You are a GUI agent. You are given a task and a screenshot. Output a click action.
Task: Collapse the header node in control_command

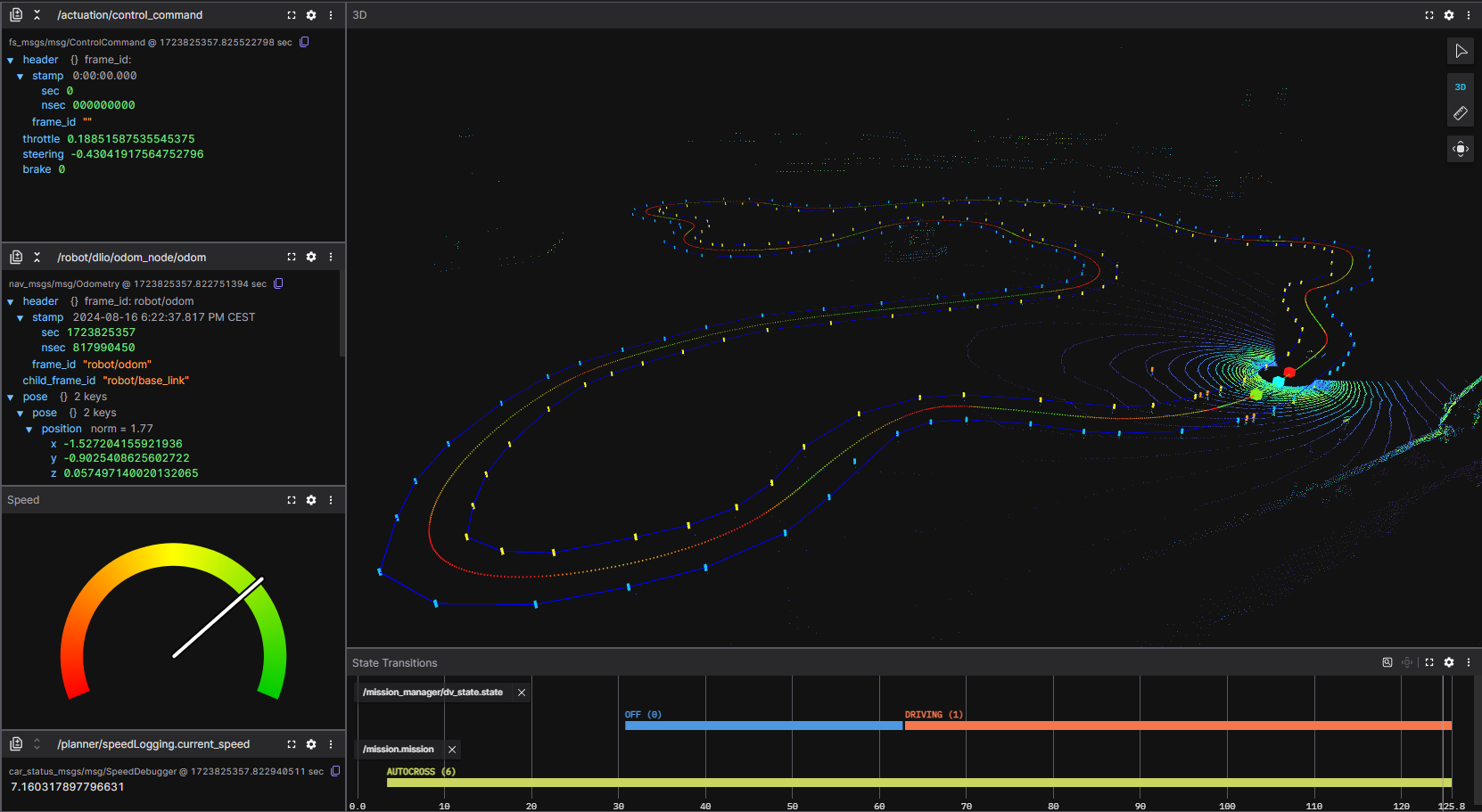11,61
